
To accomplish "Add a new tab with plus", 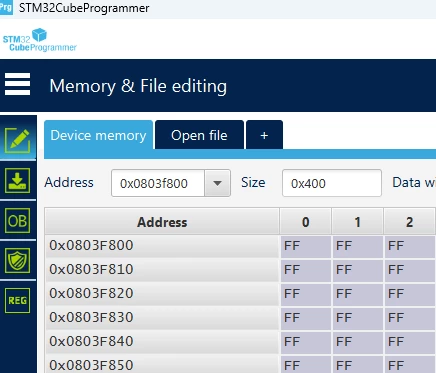I will click(x=264, y=135).
